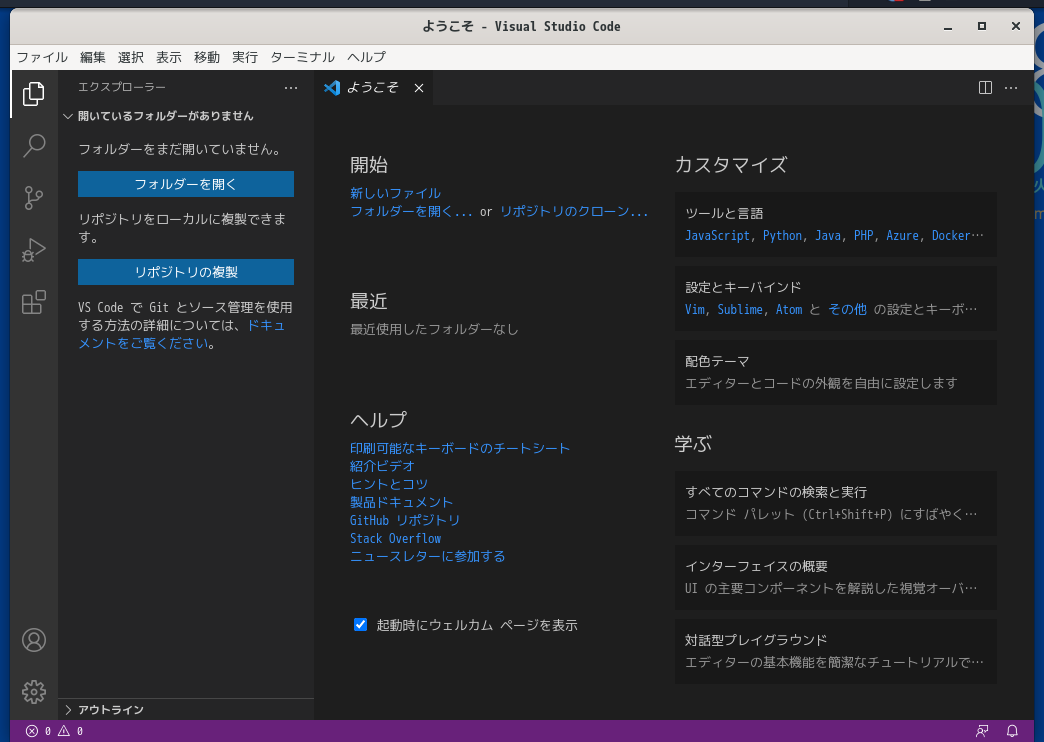Click the リポジトリの複製 button
1044x742 pixels.
point(186,272)
